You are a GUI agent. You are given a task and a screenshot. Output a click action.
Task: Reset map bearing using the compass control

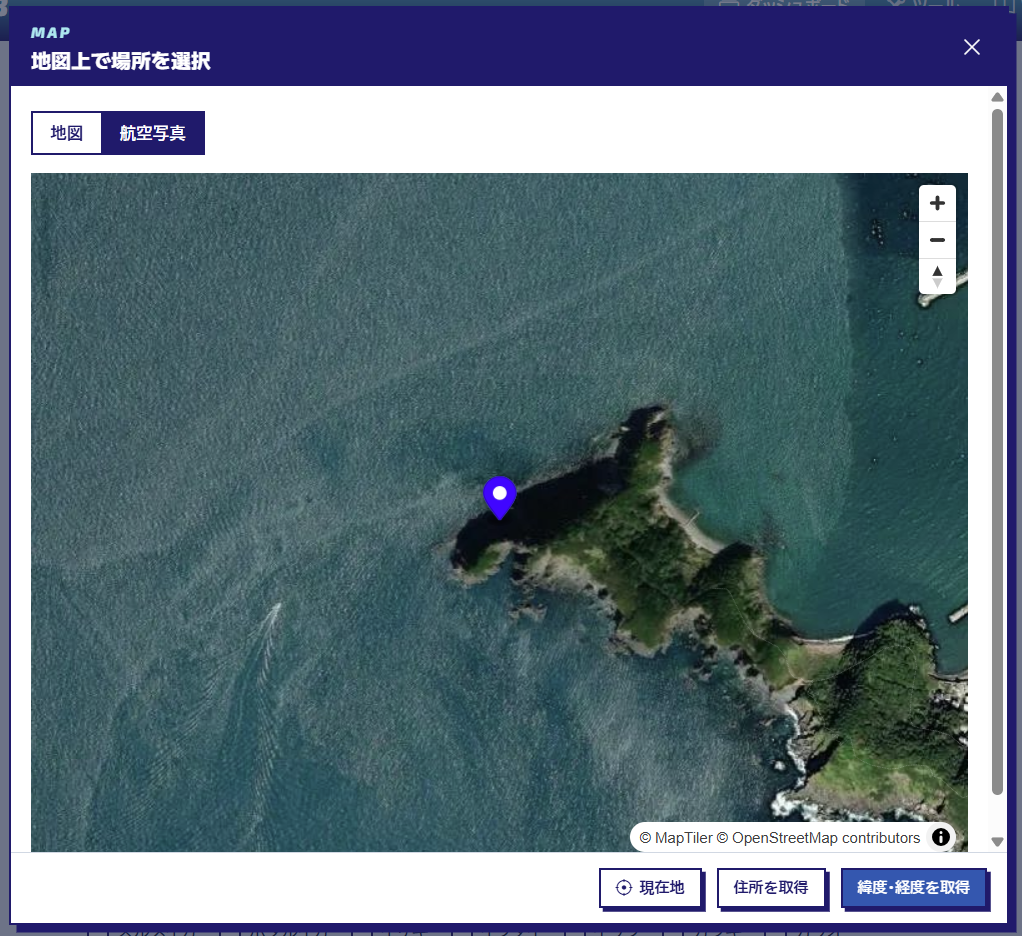(937, 276)
